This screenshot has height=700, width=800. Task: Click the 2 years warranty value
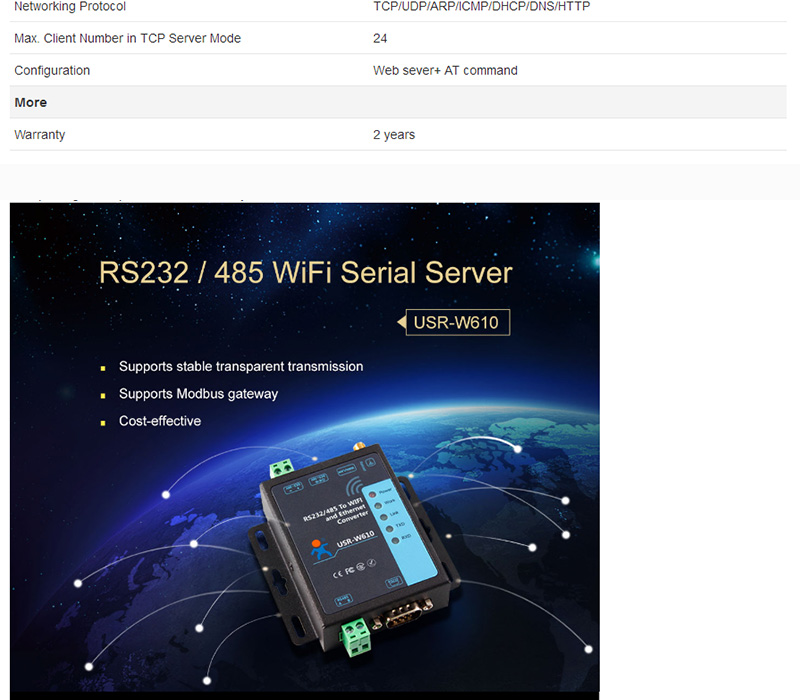click(394, 134)
